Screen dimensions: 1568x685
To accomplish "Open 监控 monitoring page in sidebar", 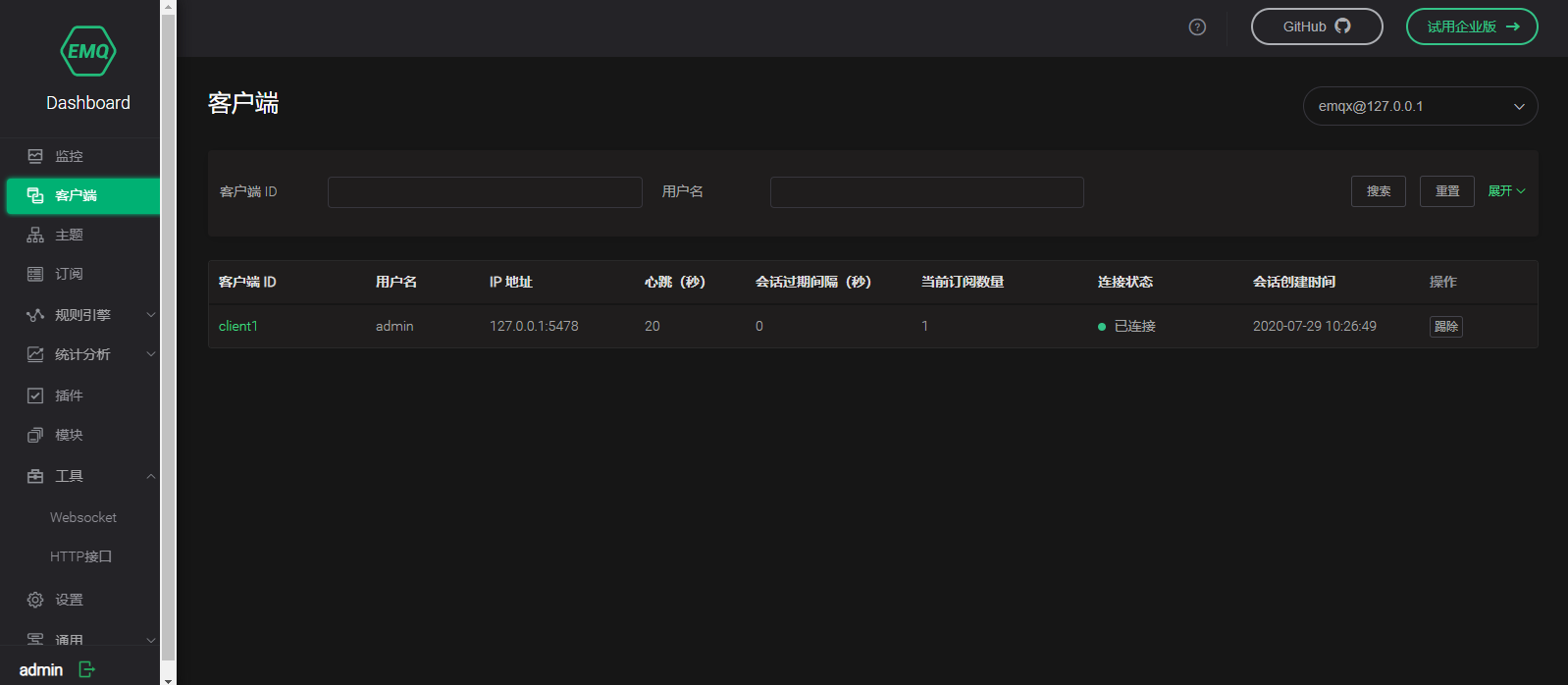I will click(69, 156).
